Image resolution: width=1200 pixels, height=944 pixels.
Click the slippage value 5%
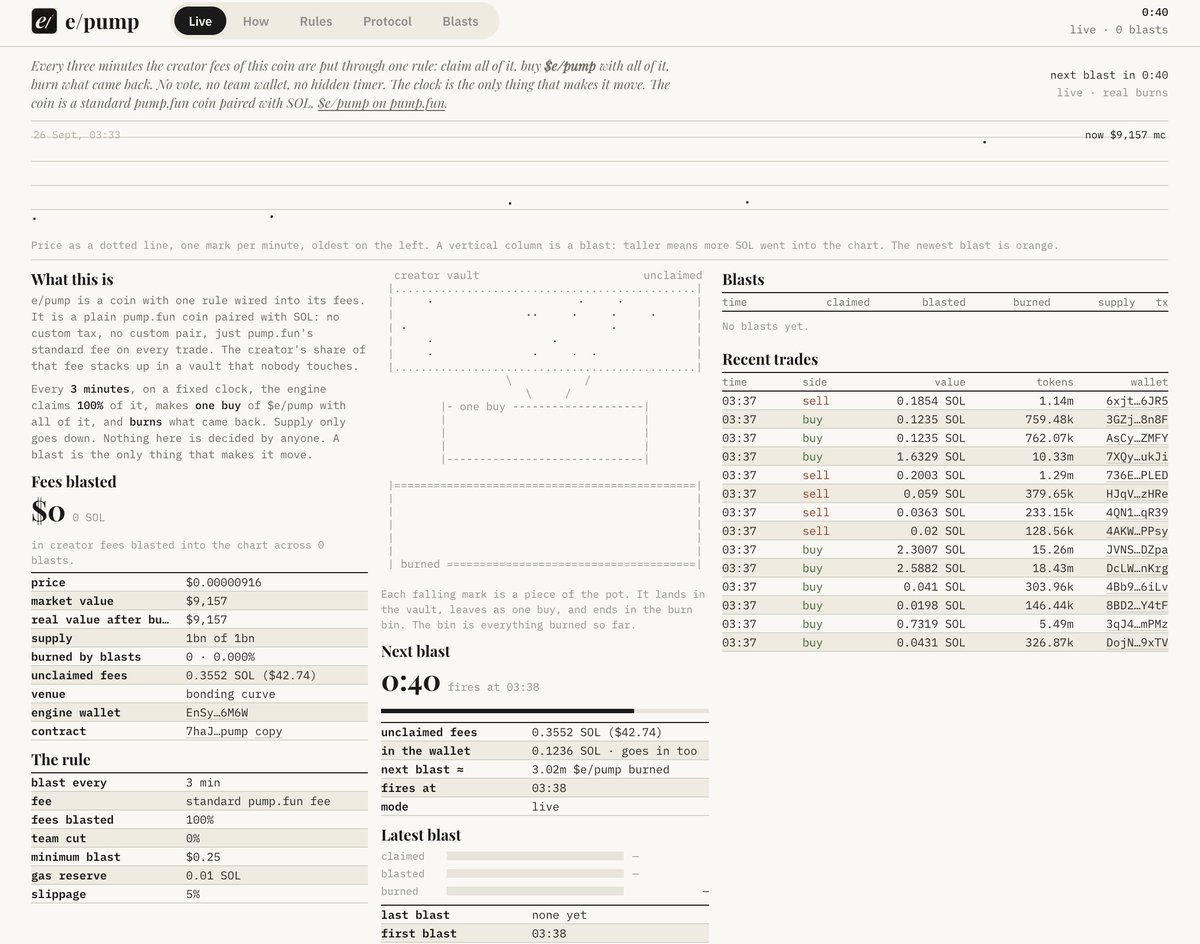[x=193, y=894]
